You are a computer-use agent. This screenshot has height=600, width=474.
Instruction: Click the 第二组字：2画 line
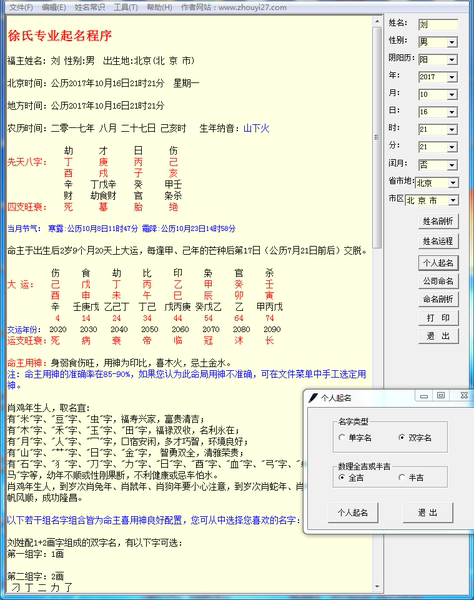click(36, 576)
